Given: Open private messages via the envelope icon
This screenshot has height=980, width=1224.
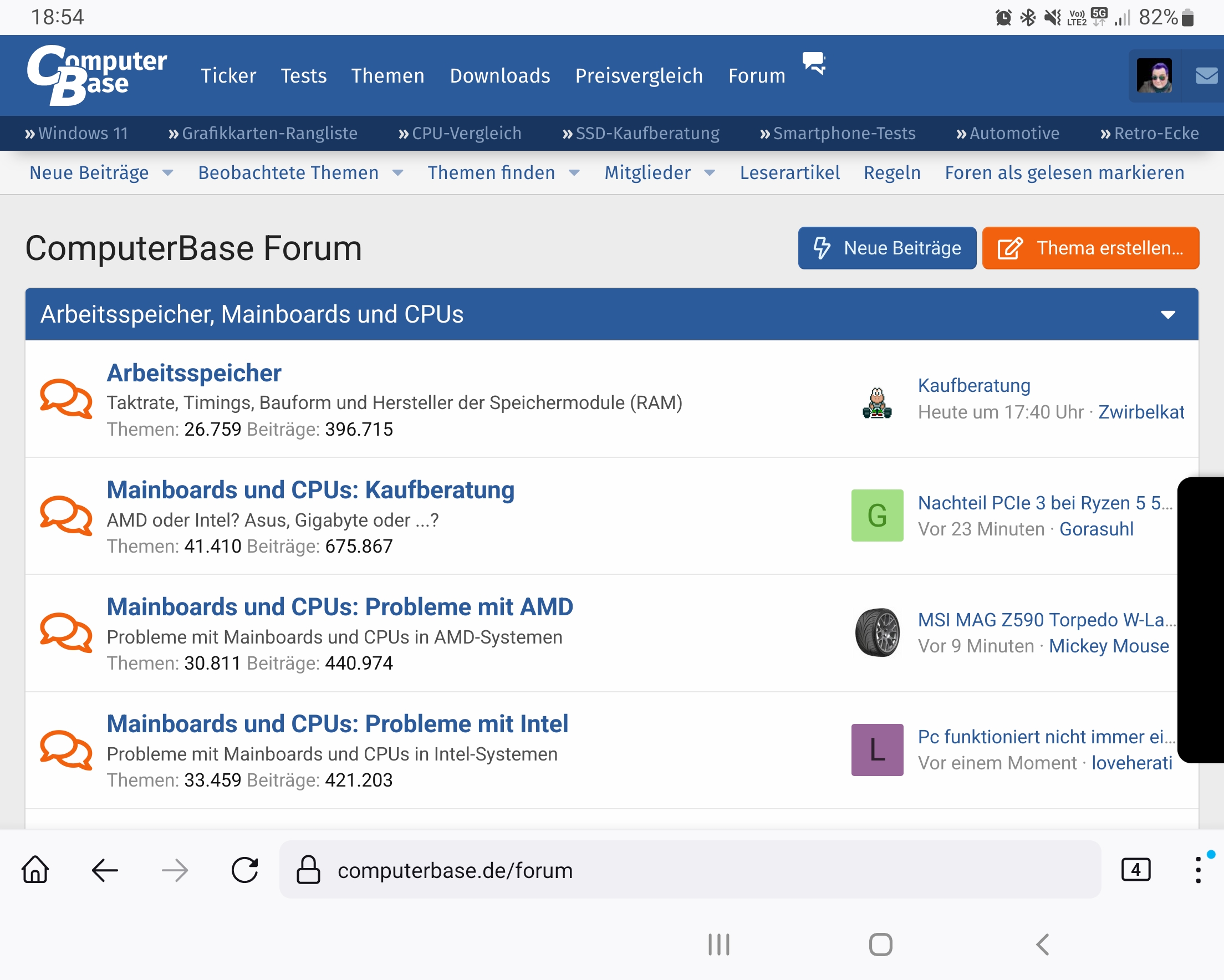Looking at the screenshot, I should (1205, 75).
